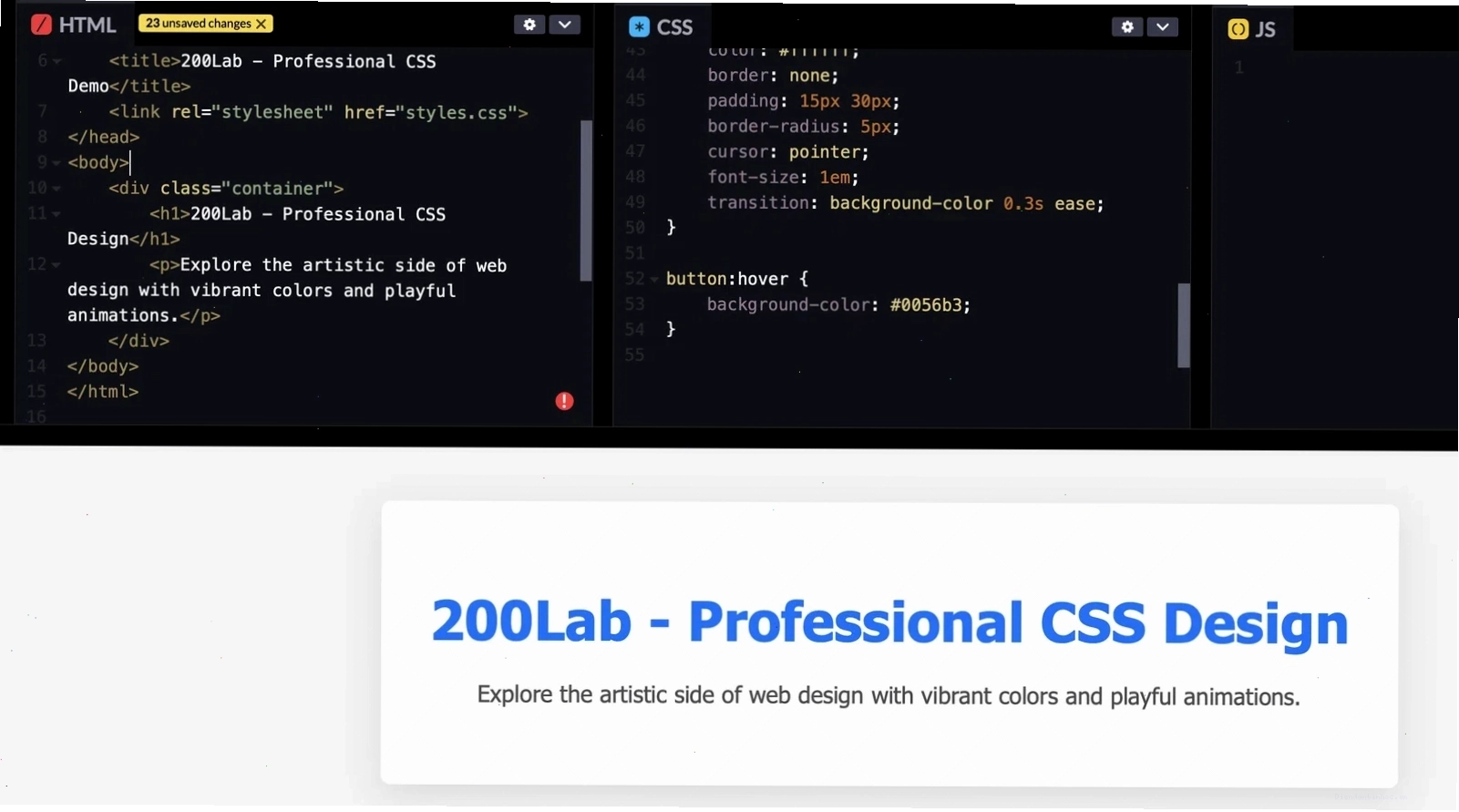Select the JS panel tab
This screenshot has width=1459, height=812.
tap(1252, 29)
